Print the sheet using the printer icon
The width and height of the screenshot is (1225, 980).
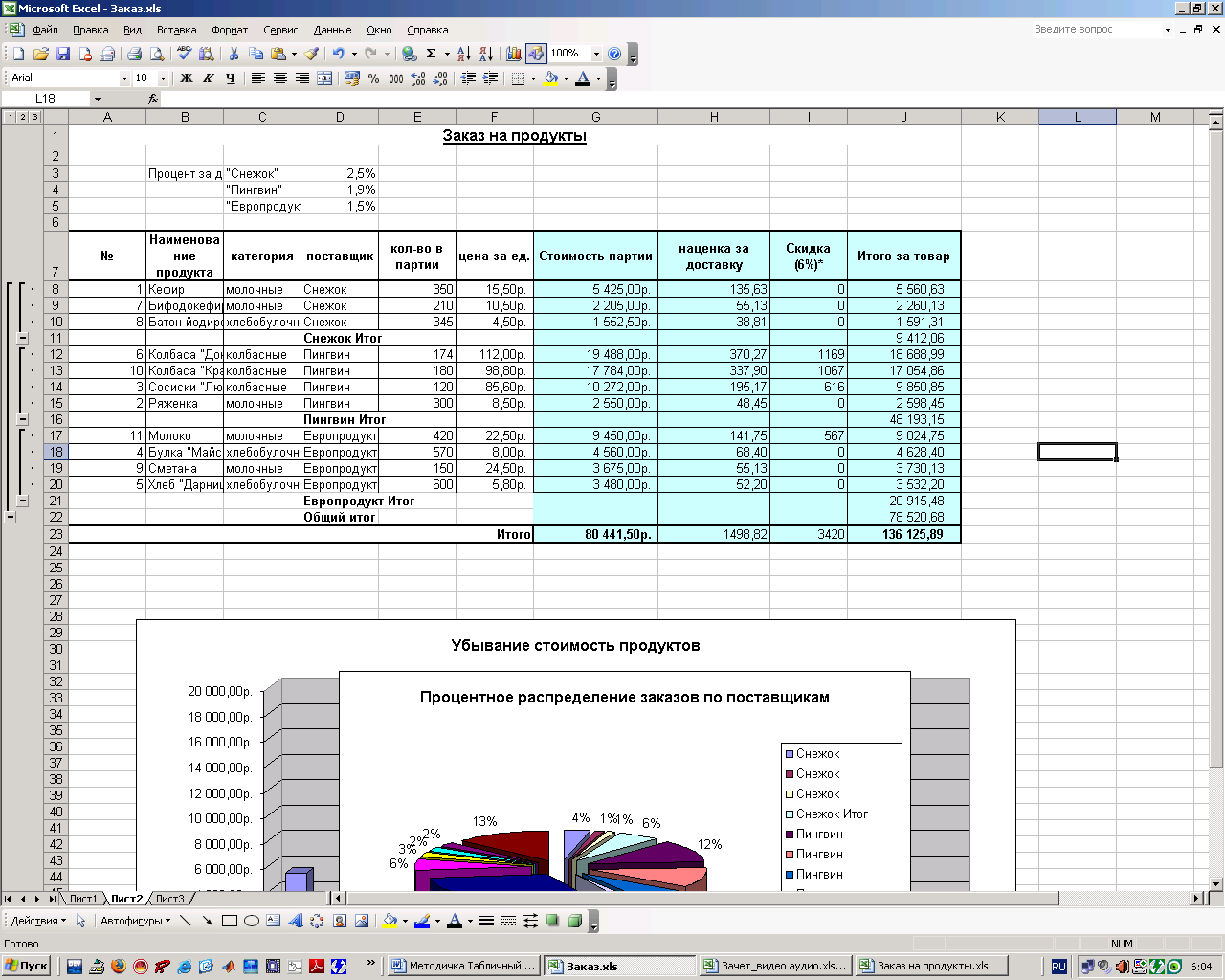[x=134, y=54]
